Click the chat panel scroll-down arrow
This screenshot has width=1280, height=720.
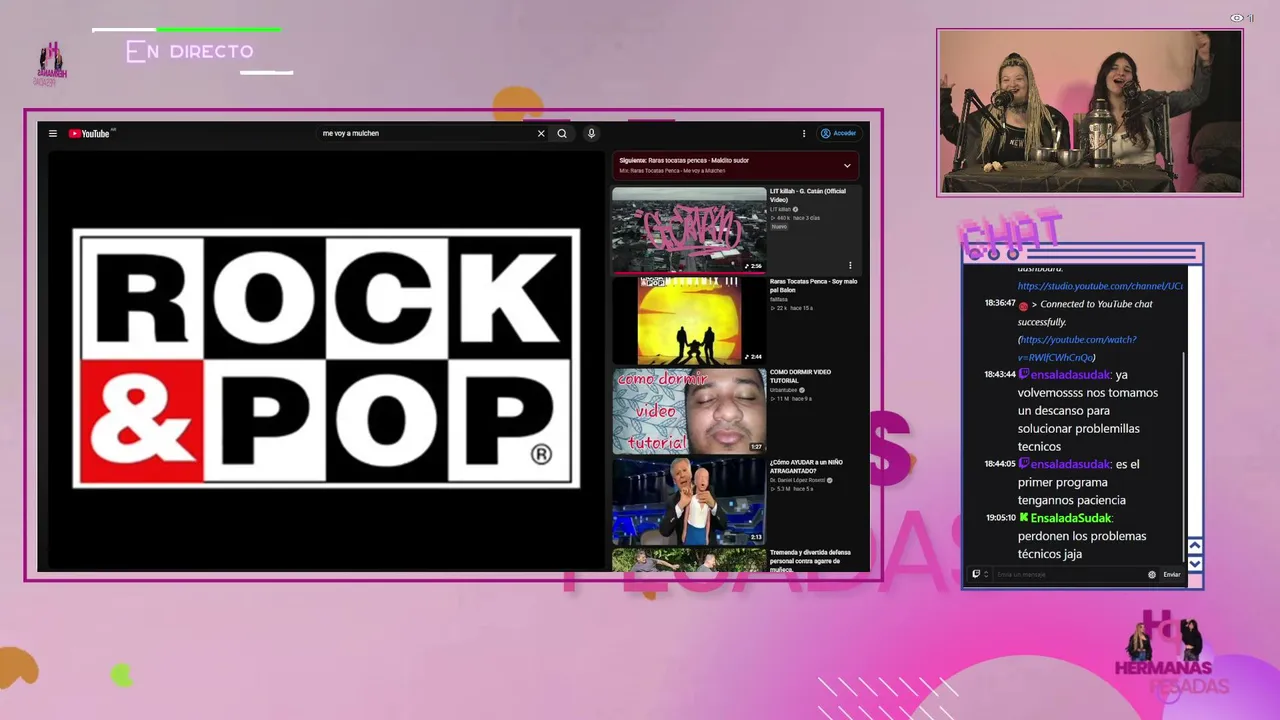[x=1194, y=564]
